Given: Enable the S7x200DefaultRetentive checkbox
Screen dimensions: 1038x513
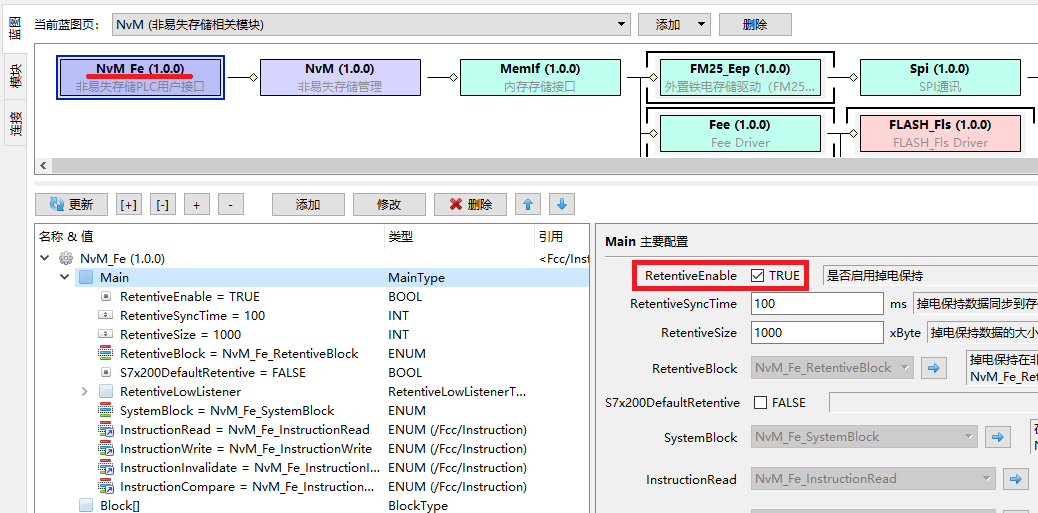Looking at the screenshot, I should click(x=760, y=403).
